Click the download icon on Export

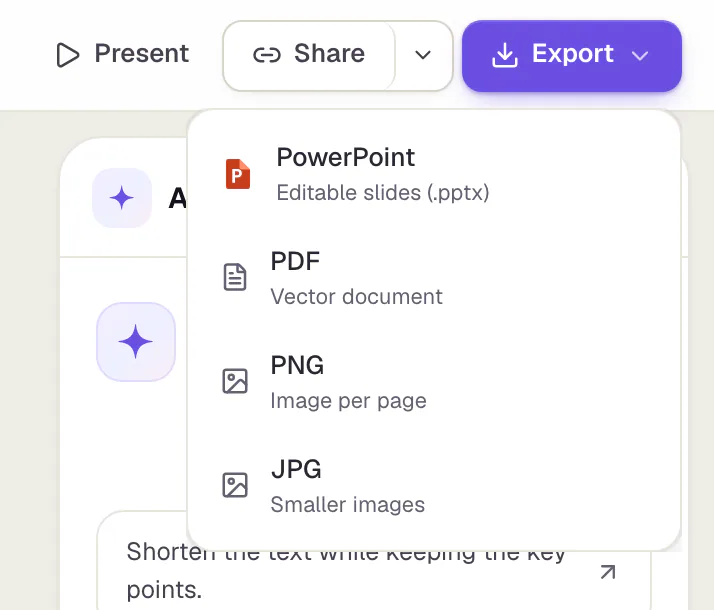[505, 56]
